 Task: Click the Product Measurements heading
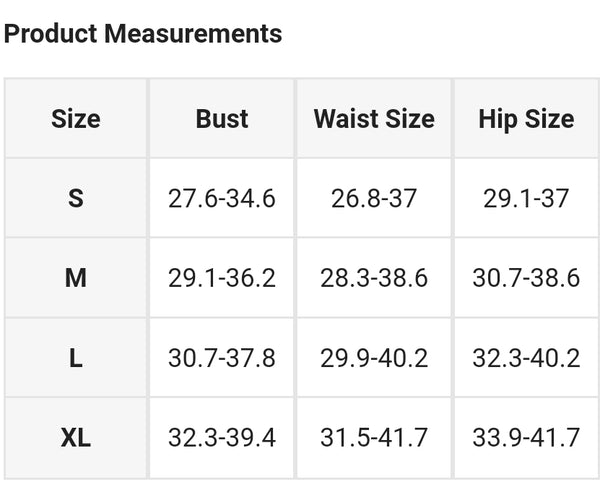[143, 34]
